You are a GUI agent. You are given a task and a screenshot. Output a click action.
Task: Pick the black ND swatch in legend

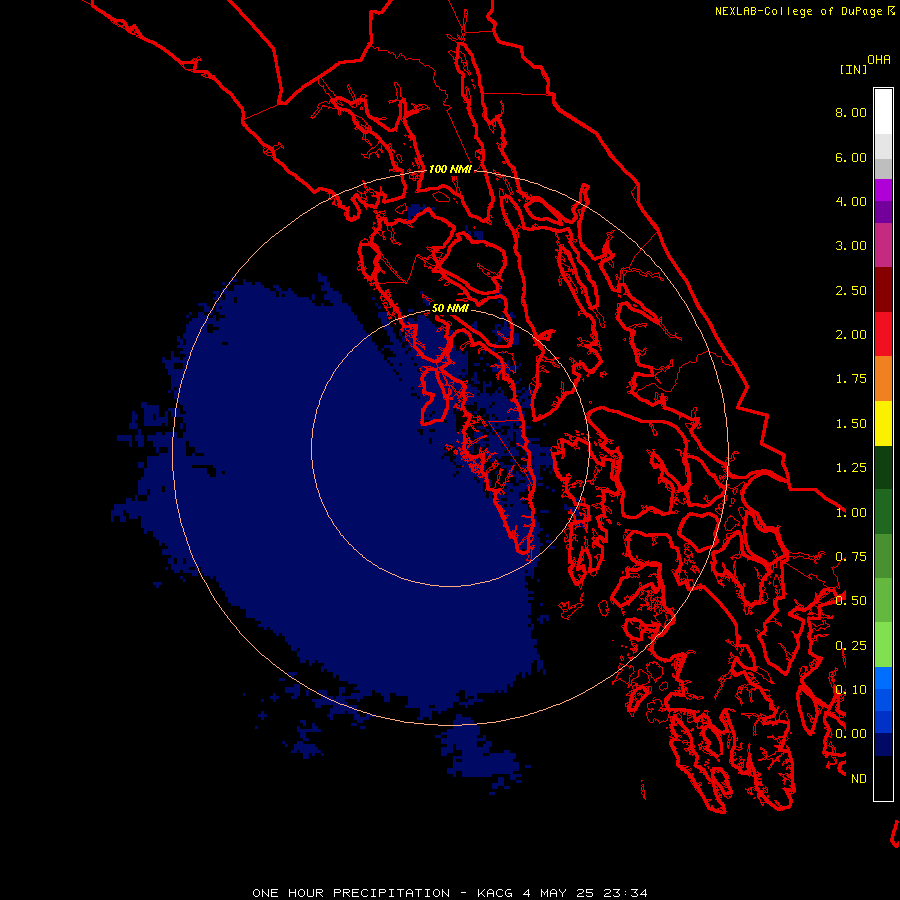click(x=883, y=778)
